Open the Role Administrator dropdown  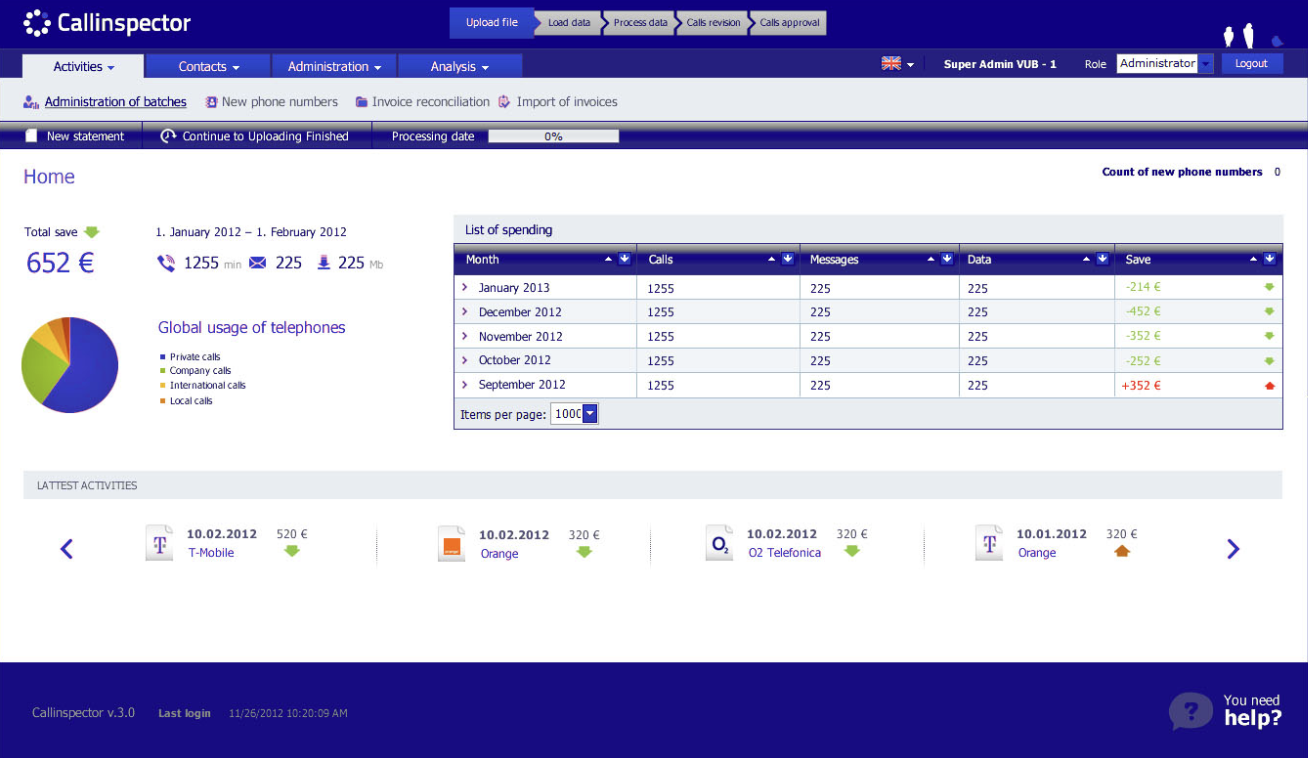[x=1206, y=63]
